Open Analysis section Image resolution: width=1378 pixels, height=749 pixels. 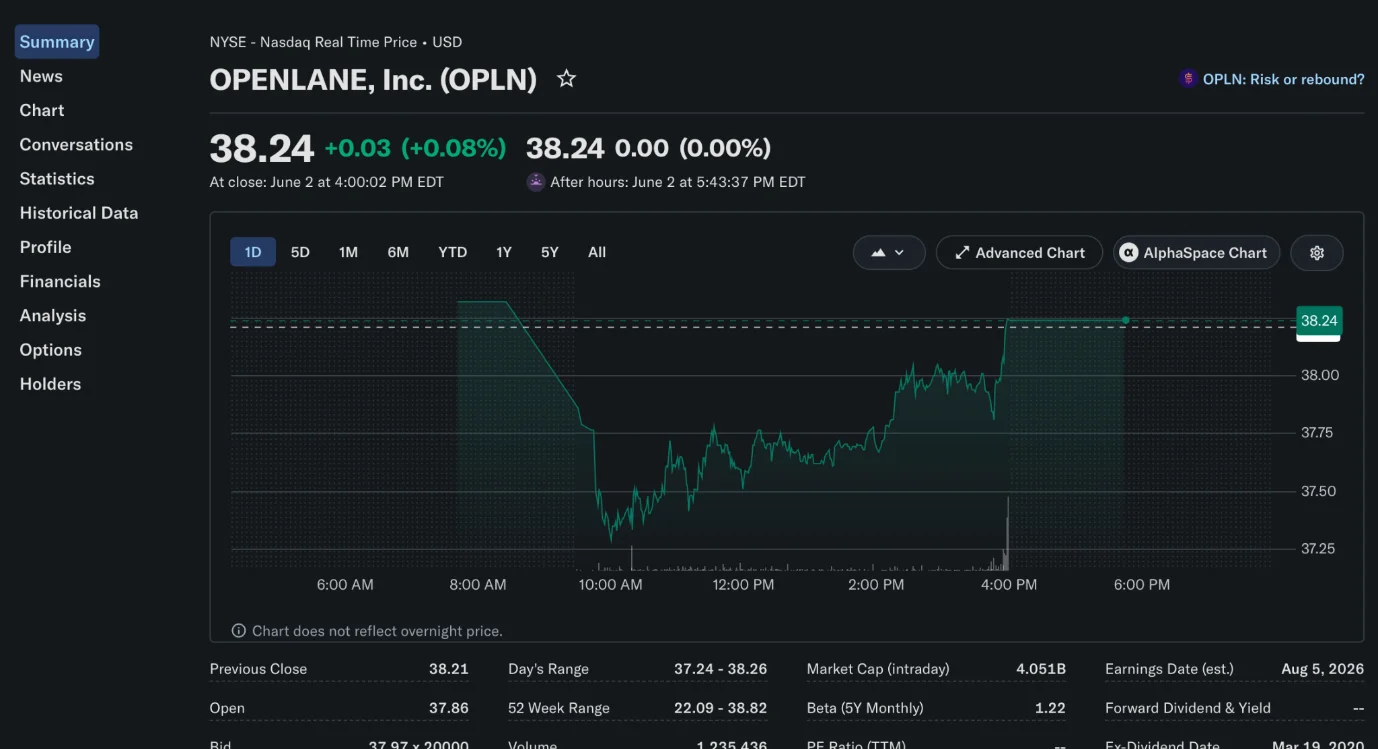pyautogui.click(x=53, y=315)
